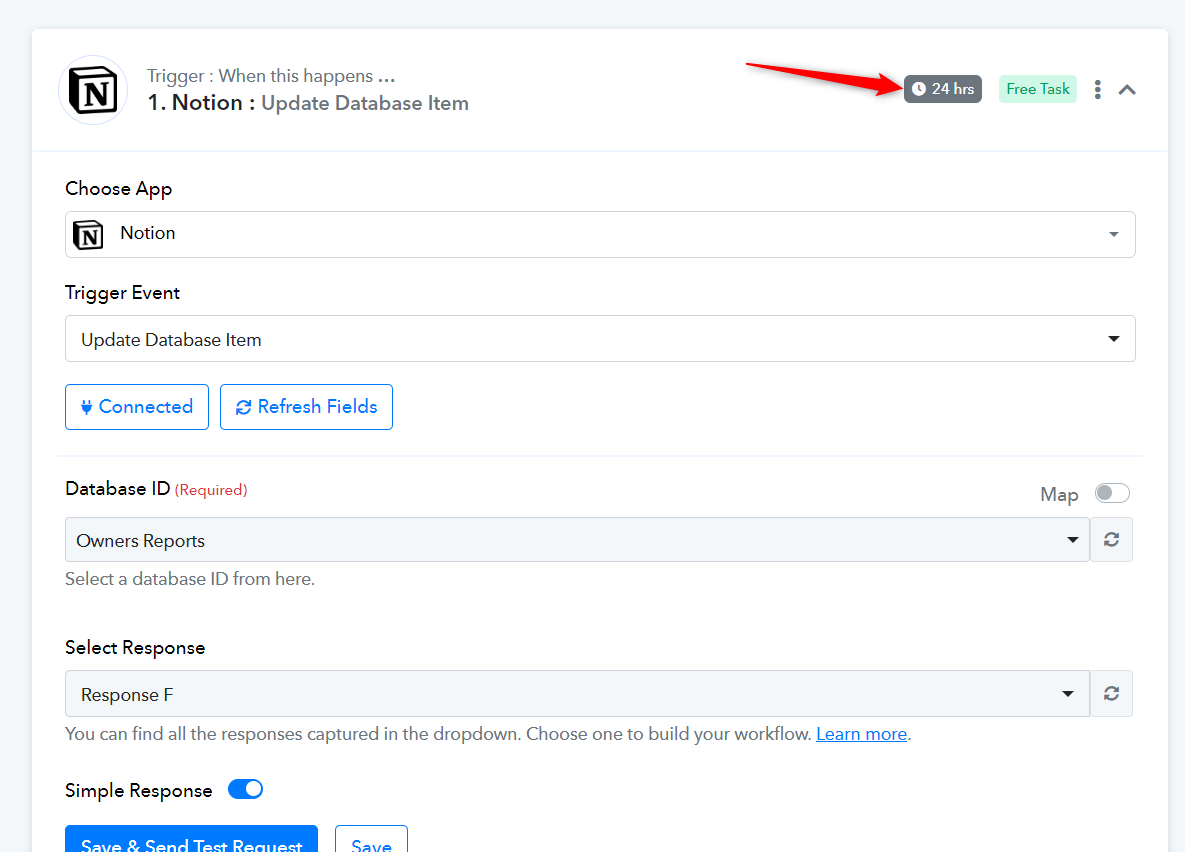Screen dimensions: 1185x852
Task: Toggle the Simple Response switch
Action: [246, 789]
